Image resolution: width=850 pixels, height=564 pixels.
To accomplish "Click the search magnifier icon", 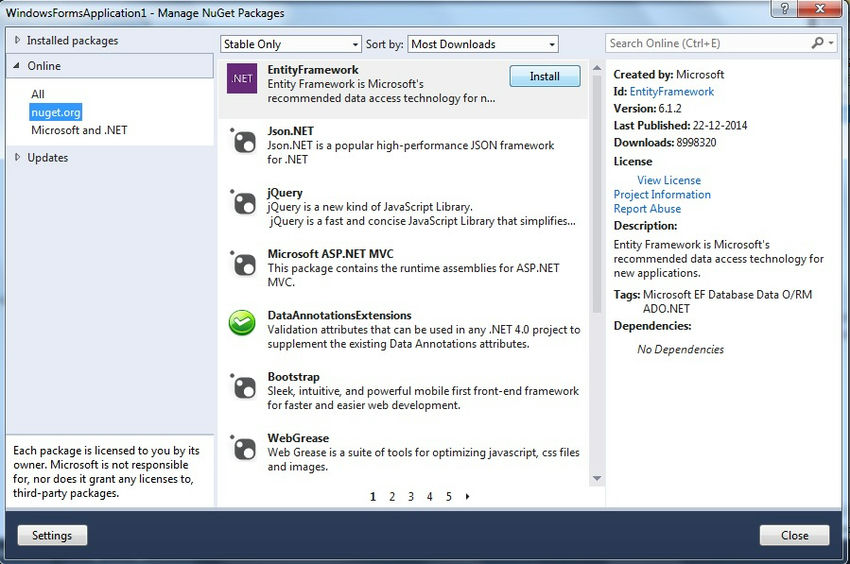I will 817,43.
